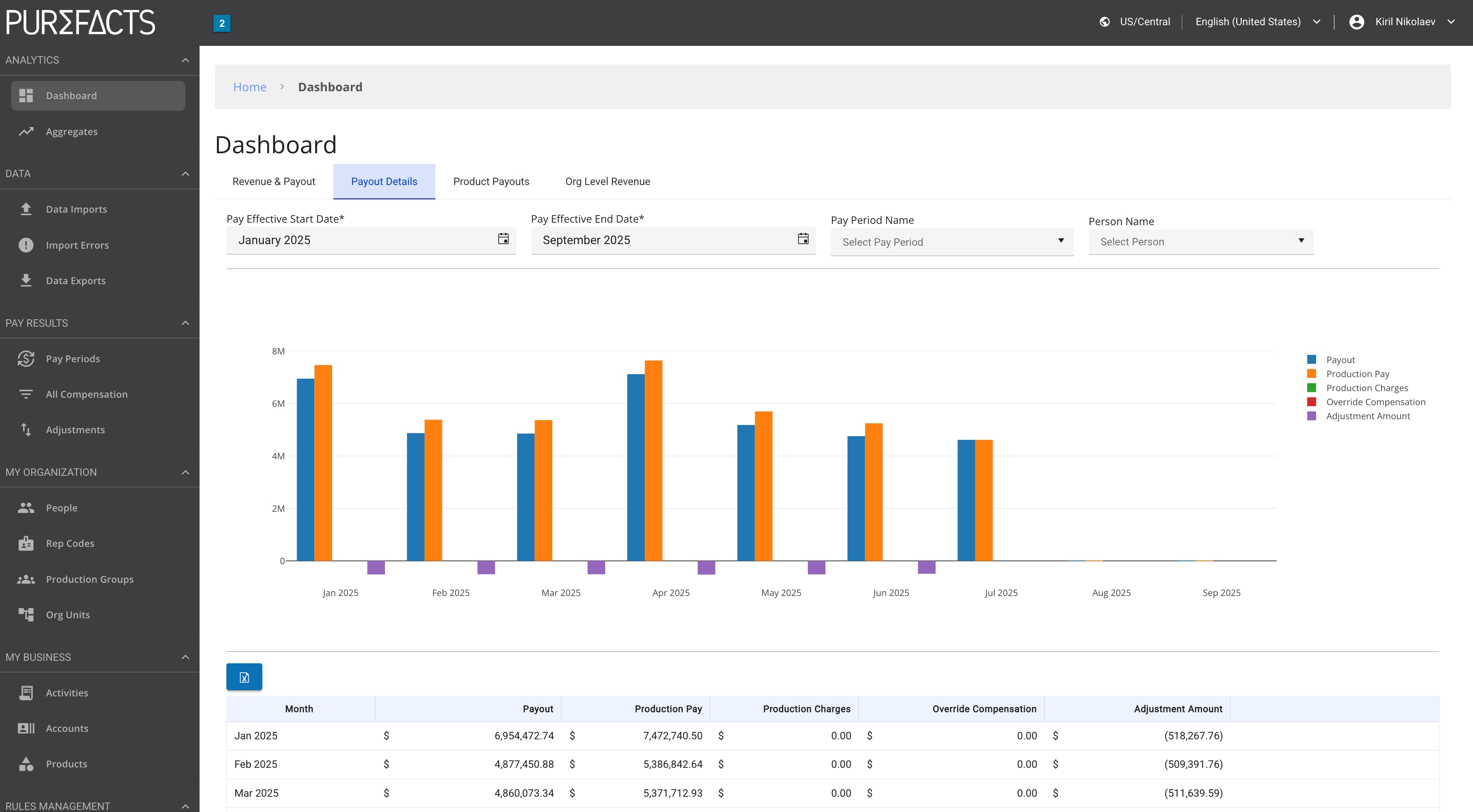Select the Payout Details tab
The width and height of the screenshot is (1473, 812).
click(x=384, y=181)
